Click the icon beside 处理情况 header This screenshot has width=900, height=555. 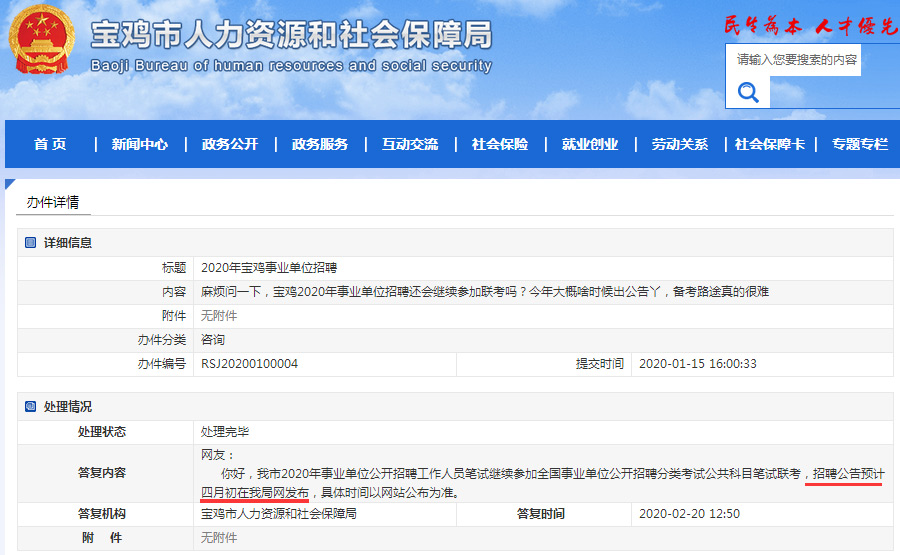(x=30, y=407)
